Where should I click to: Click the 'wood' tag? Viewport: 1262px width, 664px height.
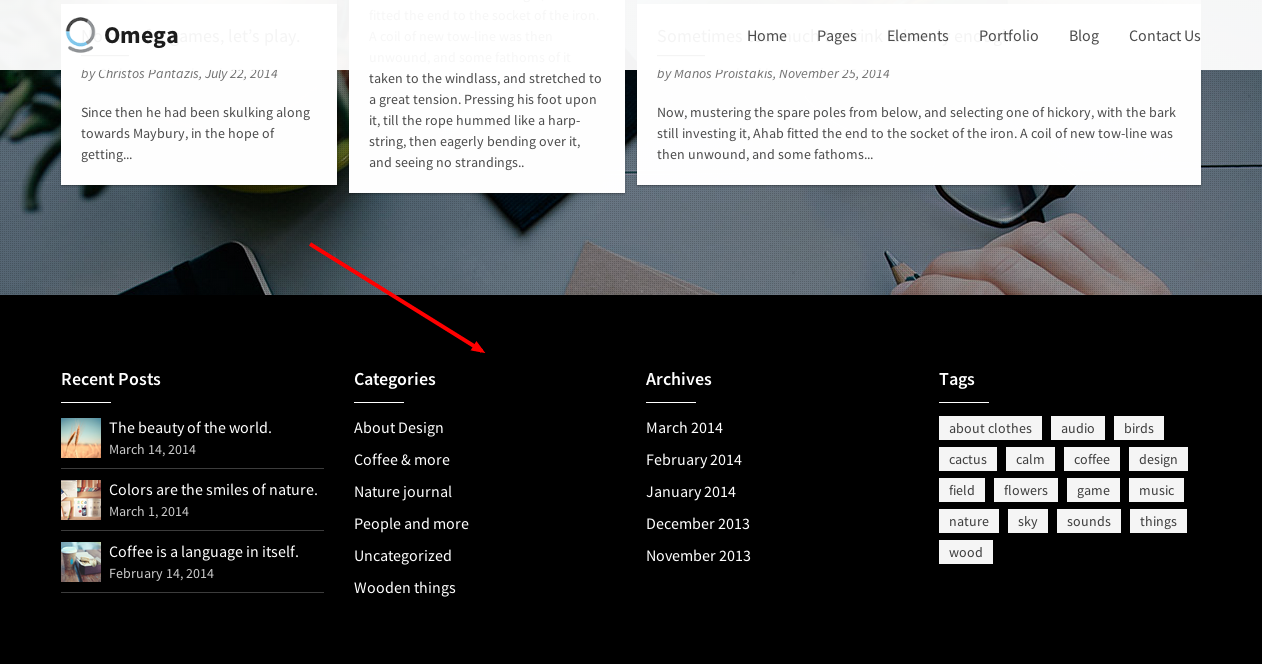[965, 552]
